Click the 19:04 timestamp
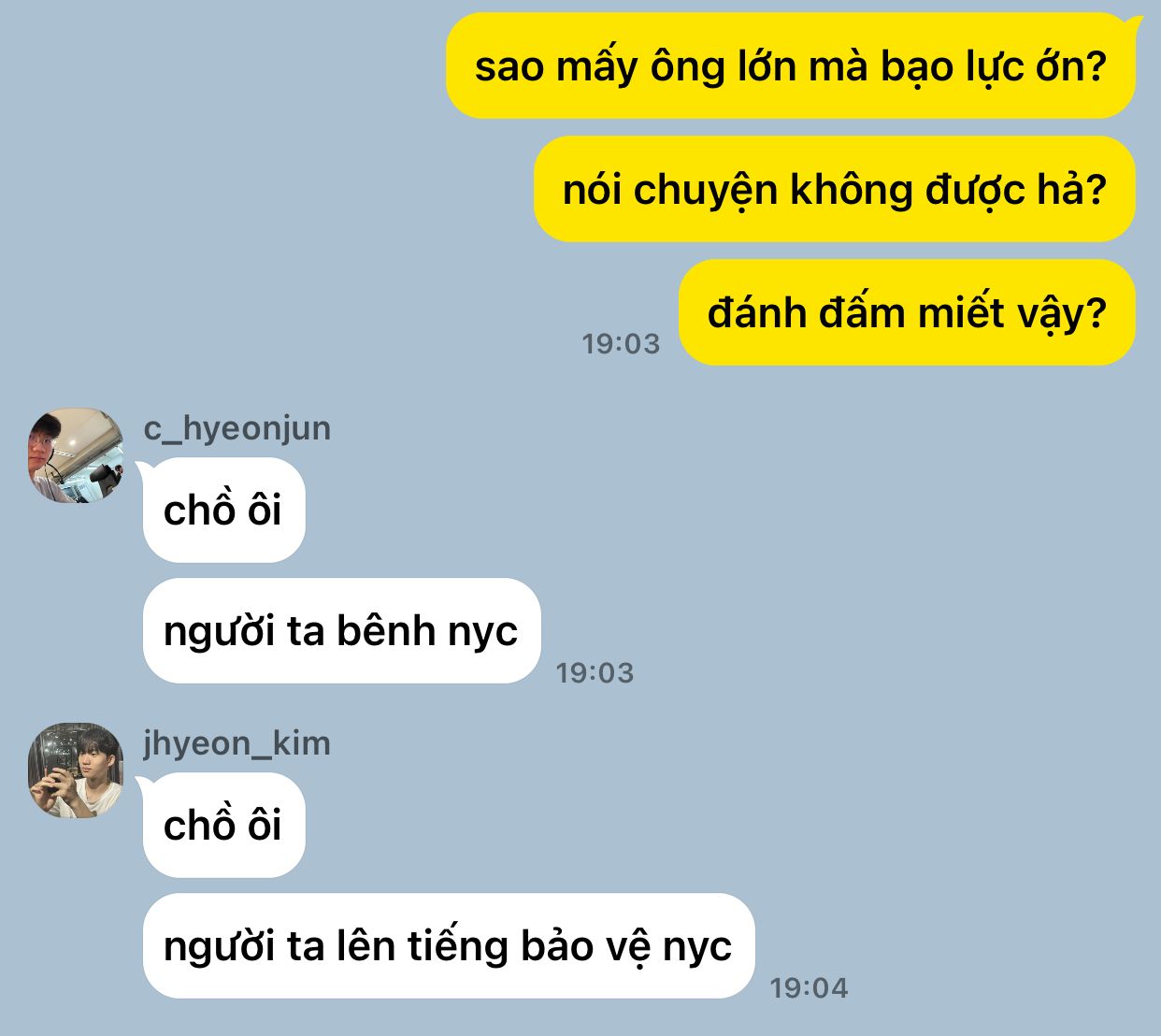1161x1036 pixels. 809,987
